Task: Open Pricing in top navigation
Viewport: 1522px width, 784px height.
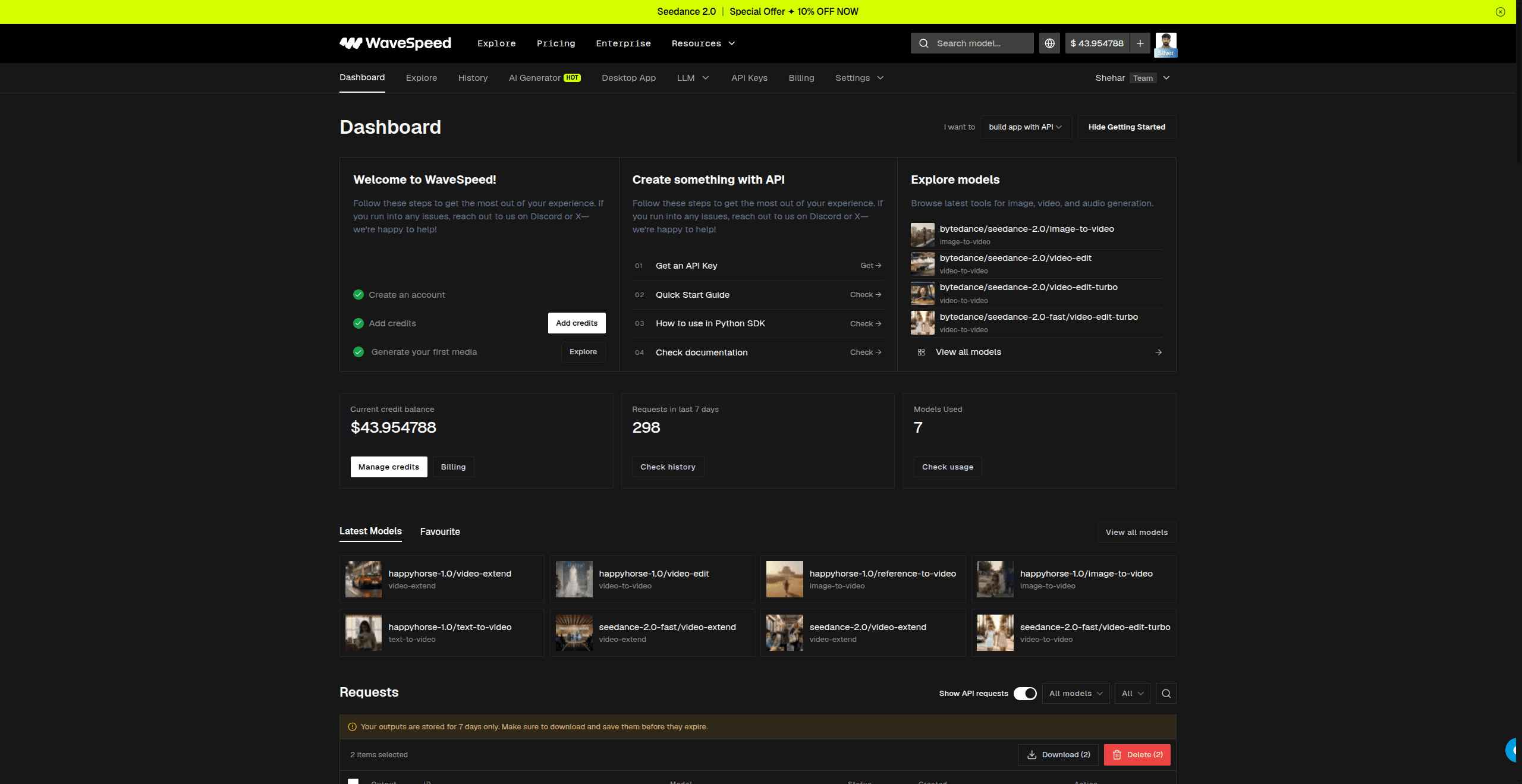Action: (x=556, y=43)
